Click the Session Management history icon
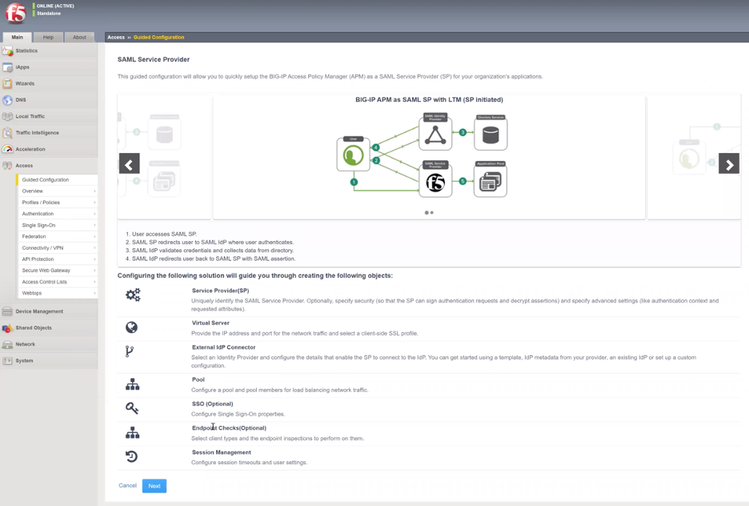This screenshot has width=749, height=506. pyautogui.click(x=131, y=456)
